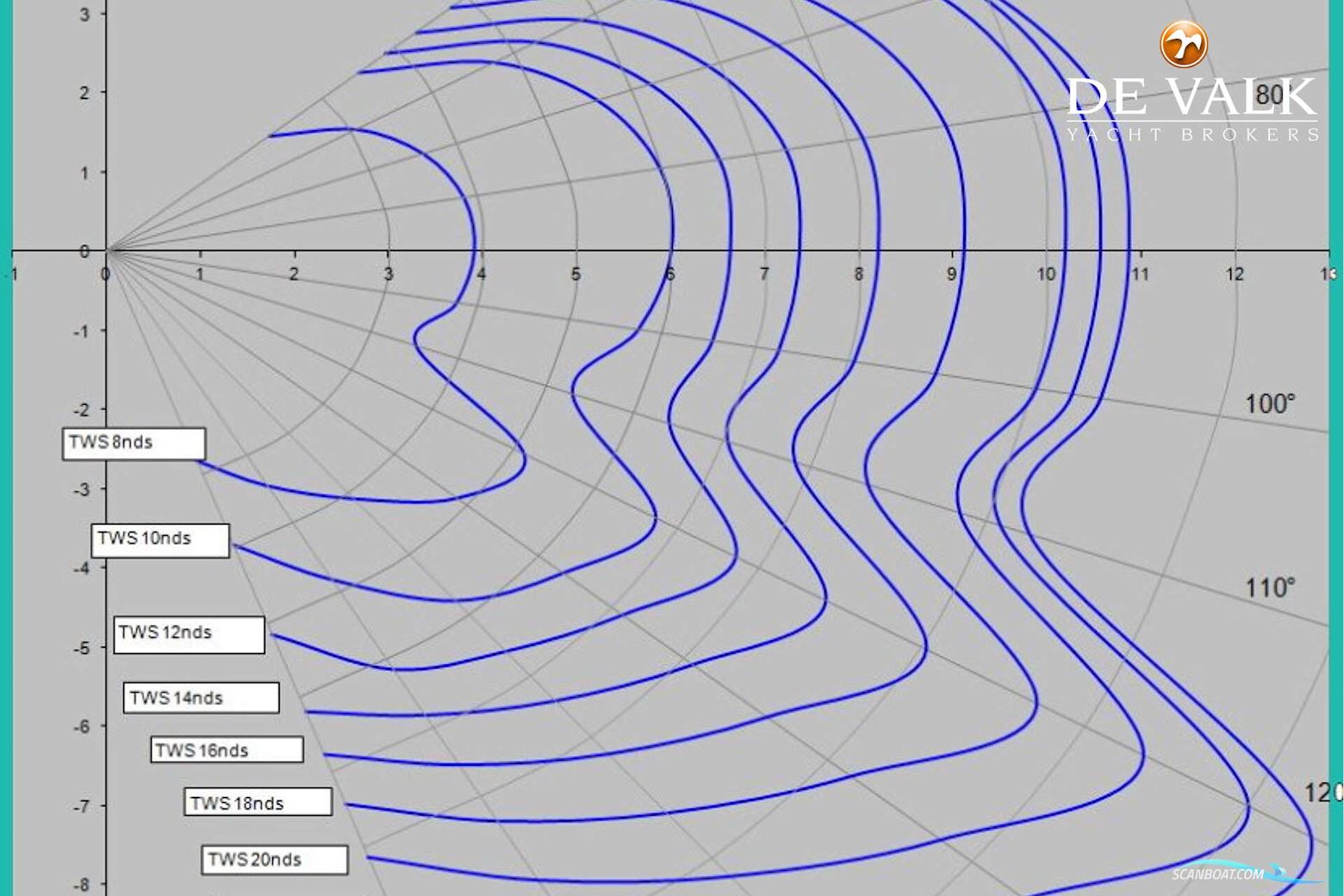Click the 100° angle label

(x=1270, y=403)
